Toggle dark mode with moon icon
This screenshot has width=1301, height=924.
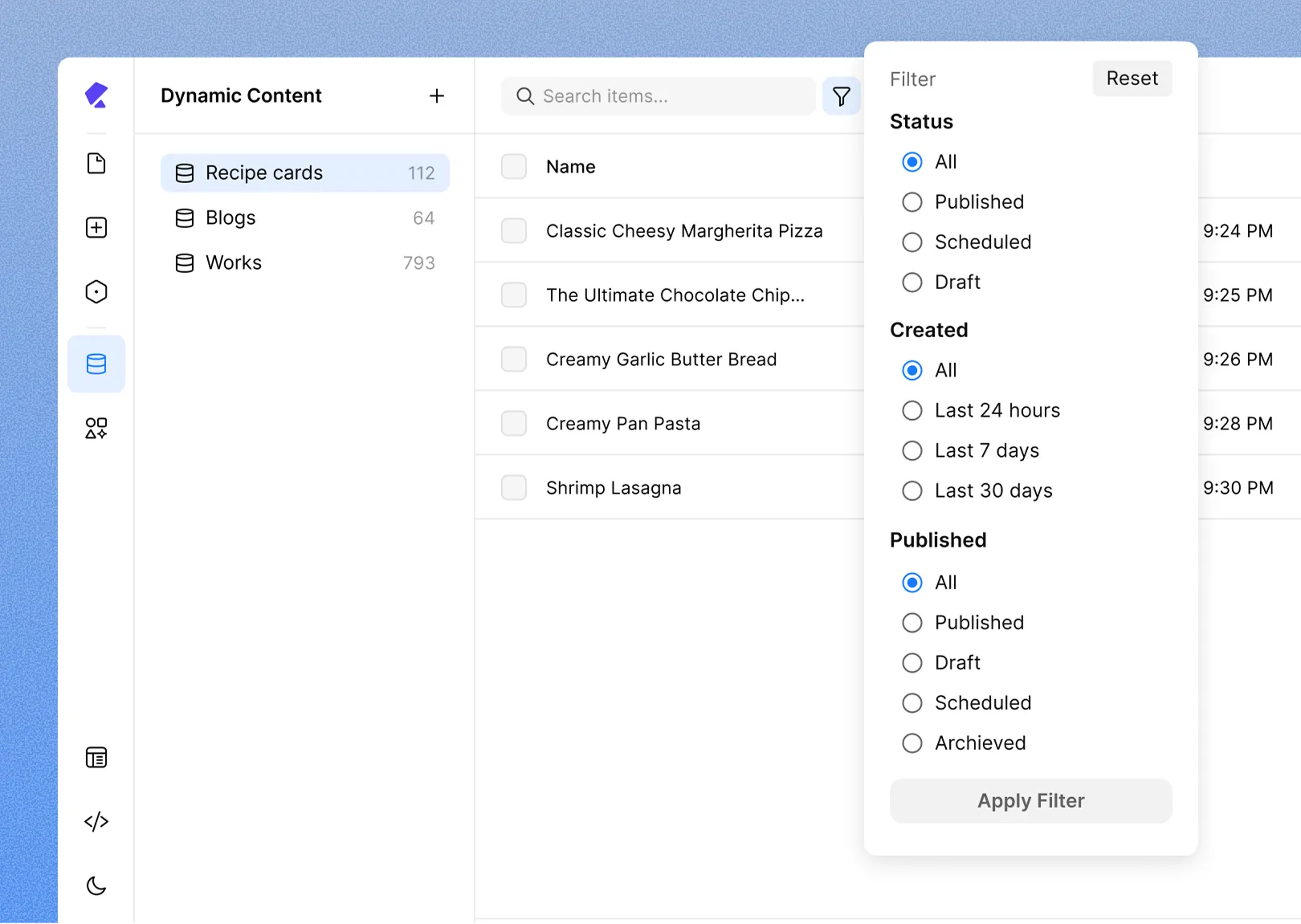click(x=96, y=885)
